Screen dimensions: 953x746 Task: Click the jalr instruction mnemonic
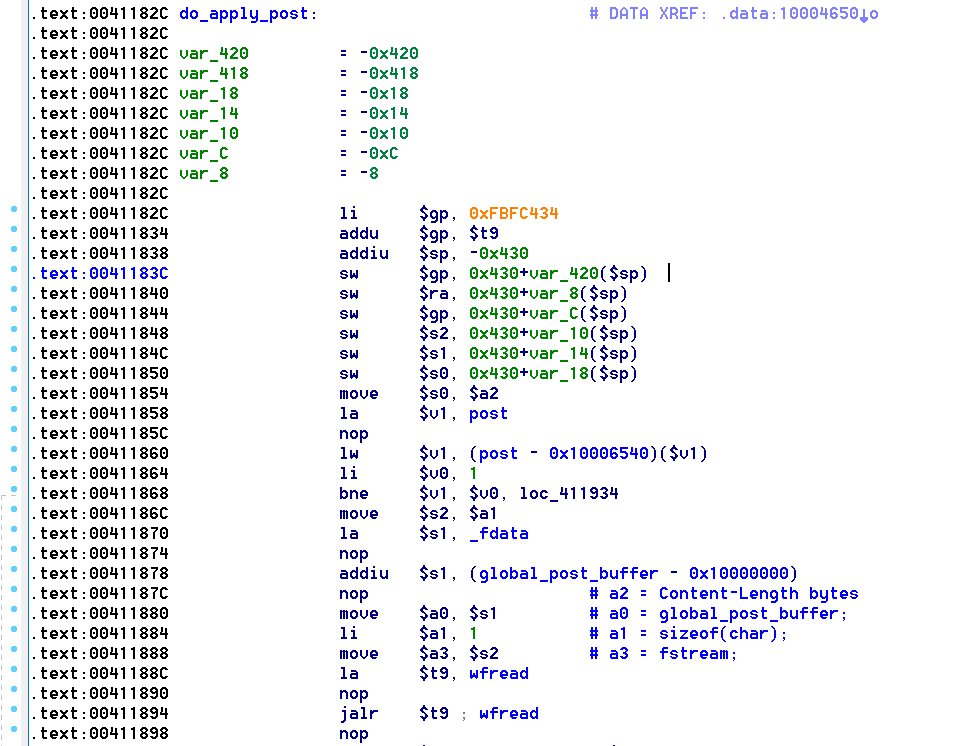(x=359, y=714)
